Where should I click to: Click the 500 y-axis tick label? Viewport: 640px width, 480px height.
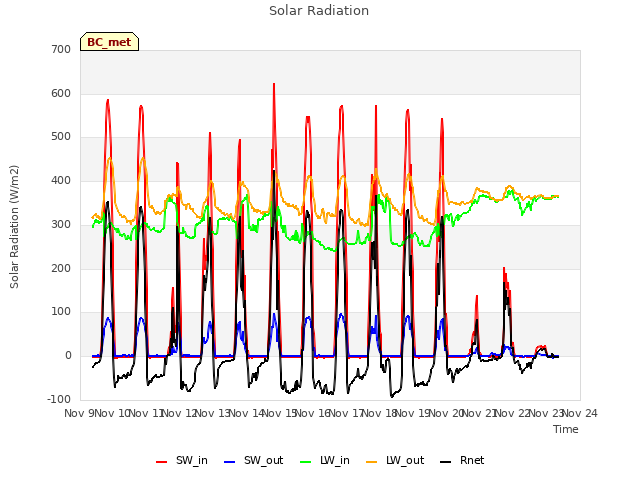pos(61,137)
